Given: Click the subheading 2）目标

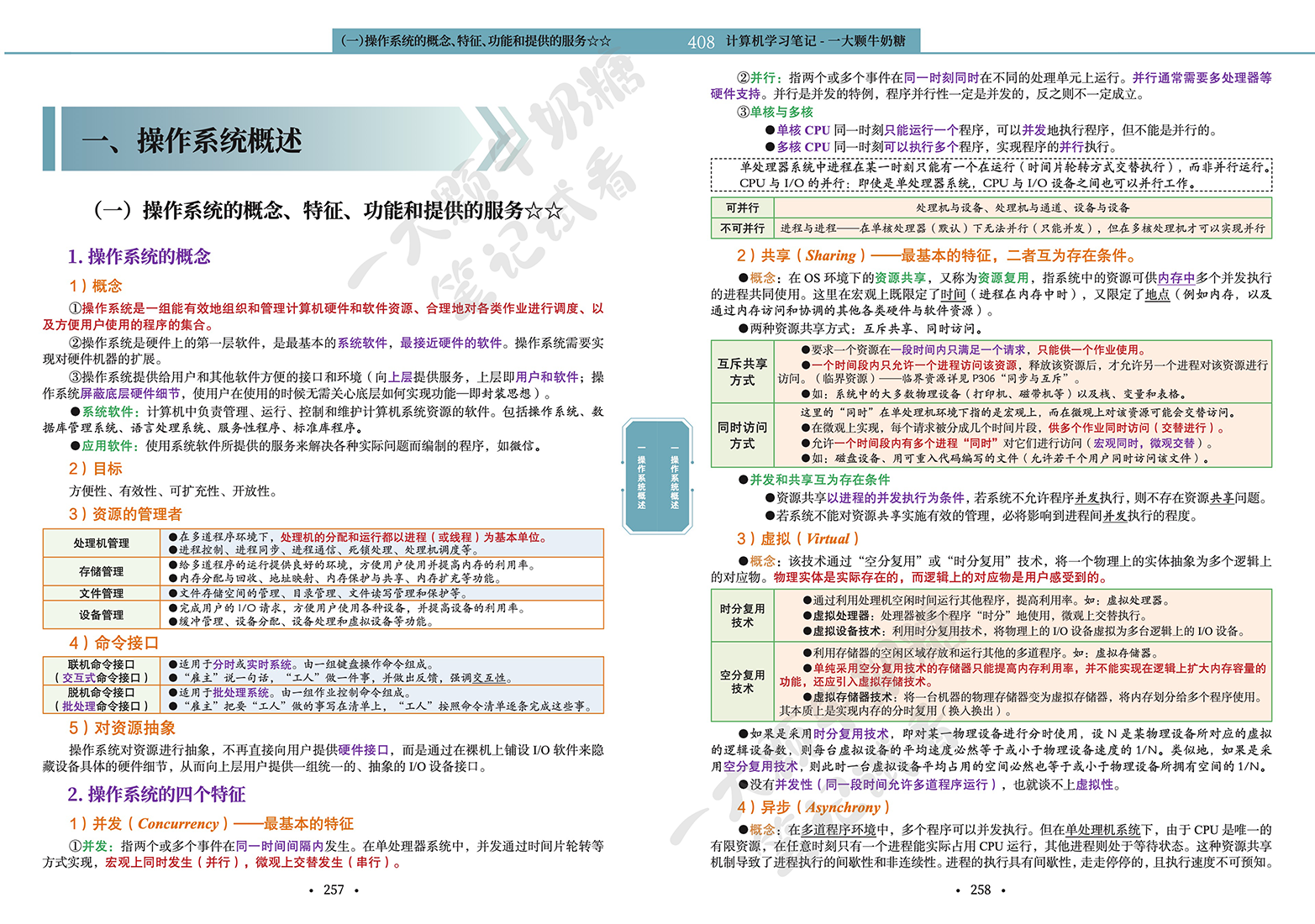Looking at the screenshot, I should [x=95, y=469].
